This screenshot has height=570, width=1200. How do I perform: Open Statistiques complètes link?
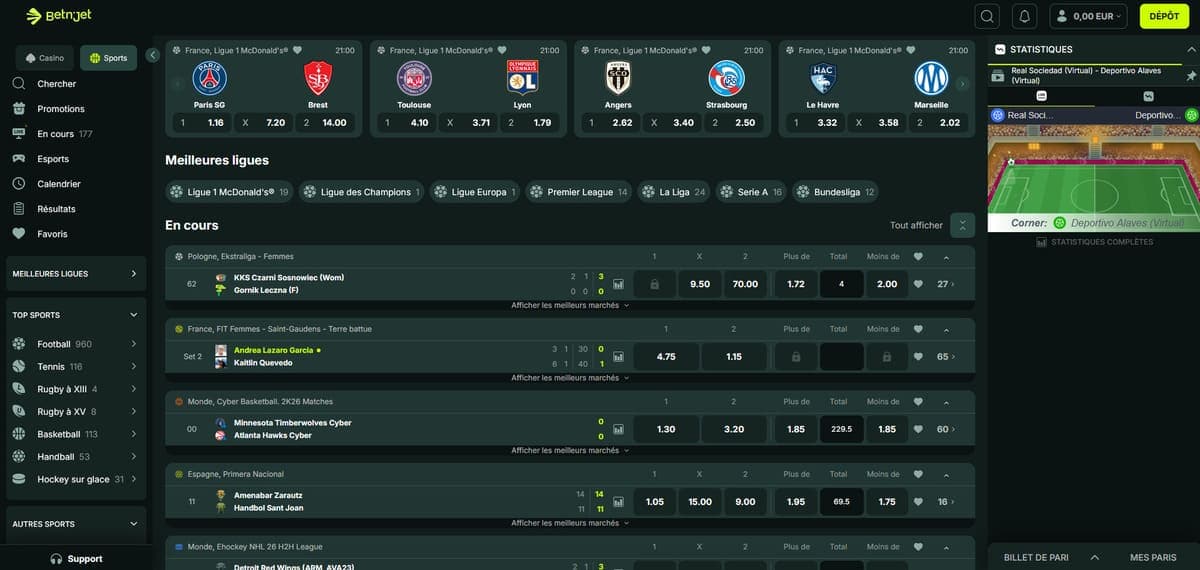point(1095,242)
